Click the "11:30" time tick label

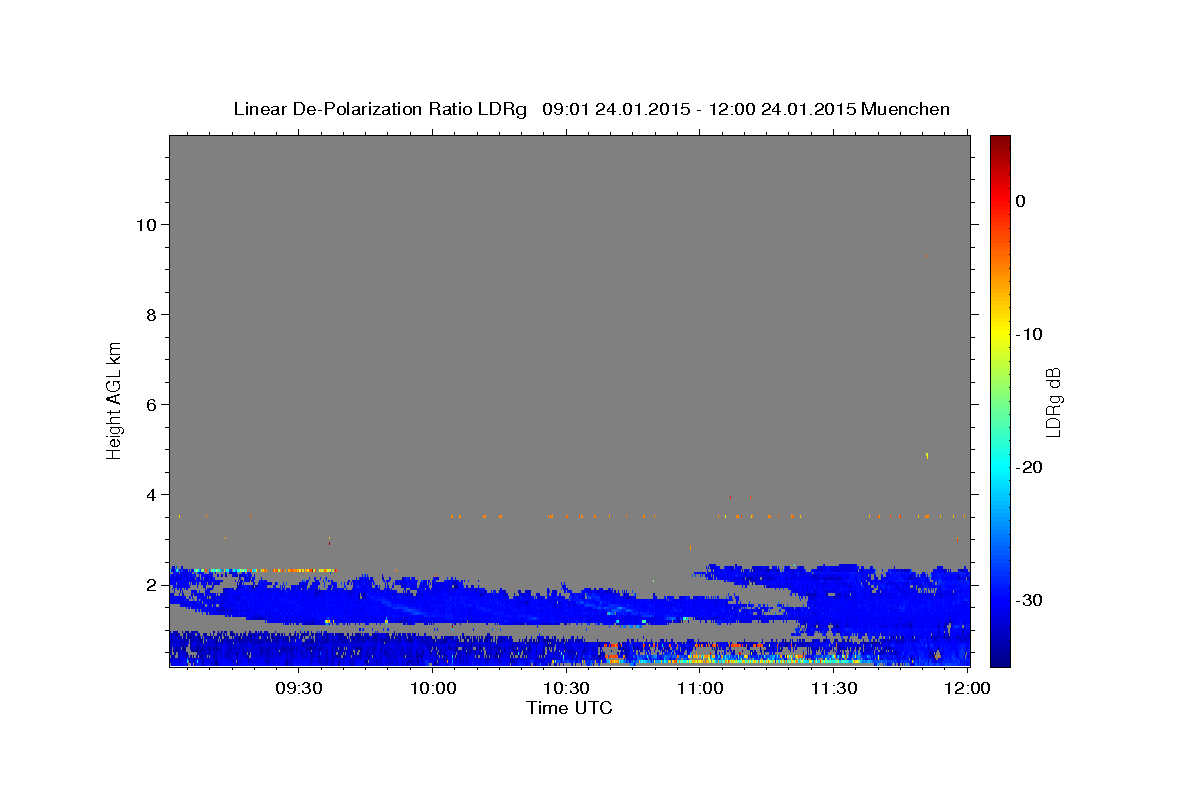point(833,689)
